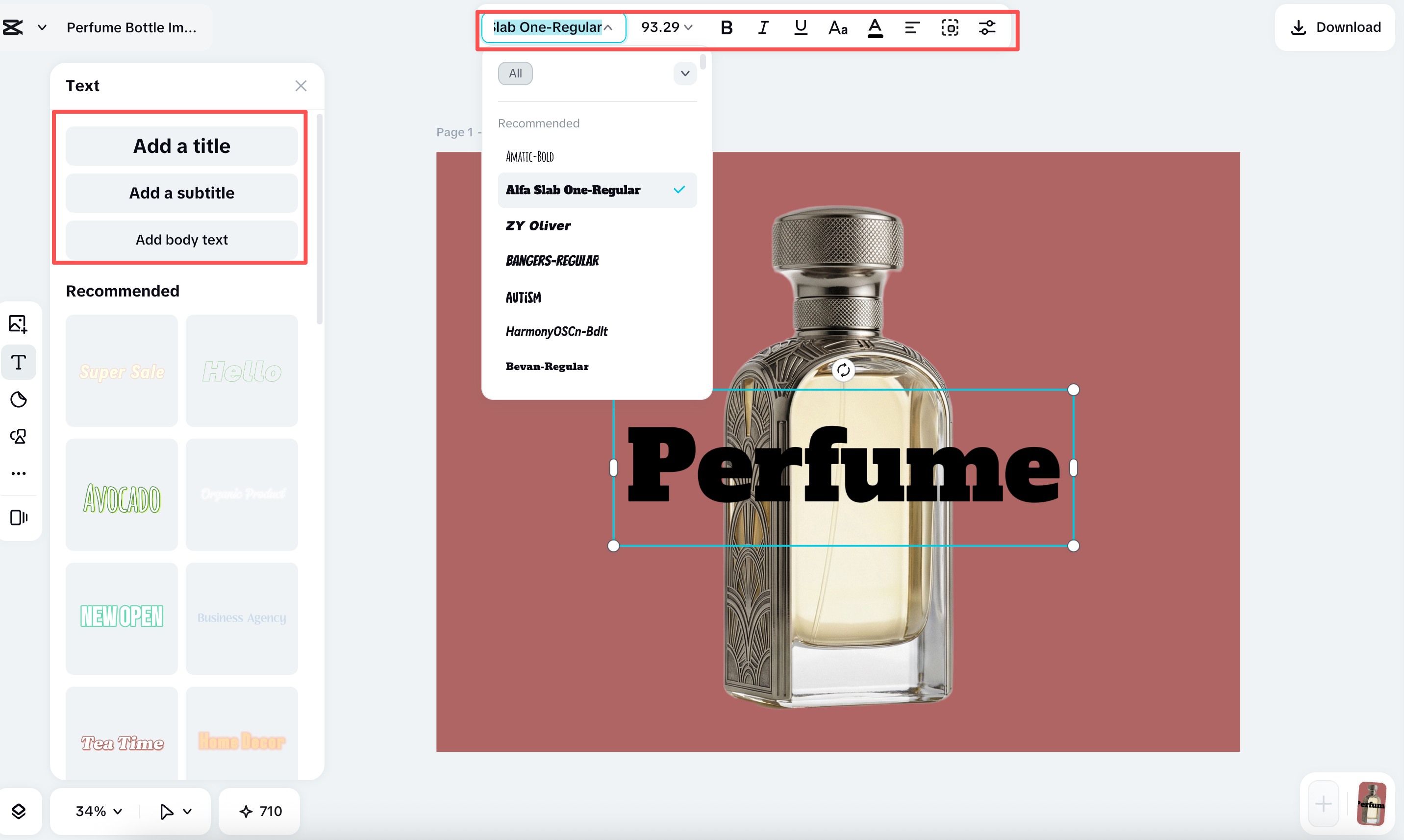Open the font size 93.29 dropdown

pos(666,26)
